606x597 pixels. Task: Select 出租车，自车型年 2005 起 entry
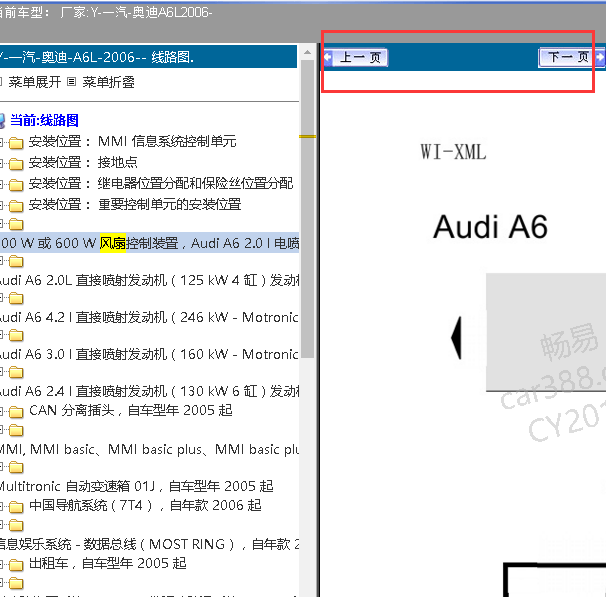[x=108, y=563]
